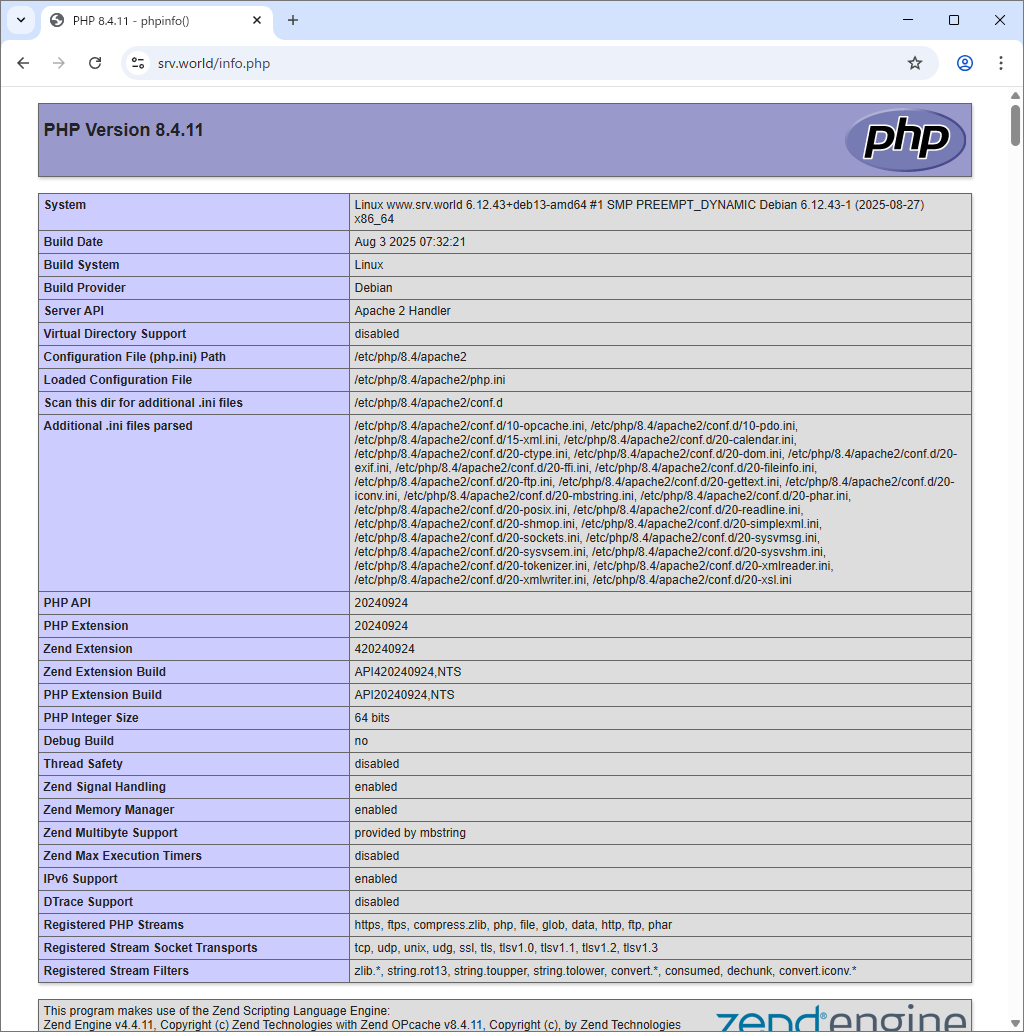Click the PHP Version 8.4.11 heading
Viewport: 1024px width, 1032px height.
[x=124, y=130]
